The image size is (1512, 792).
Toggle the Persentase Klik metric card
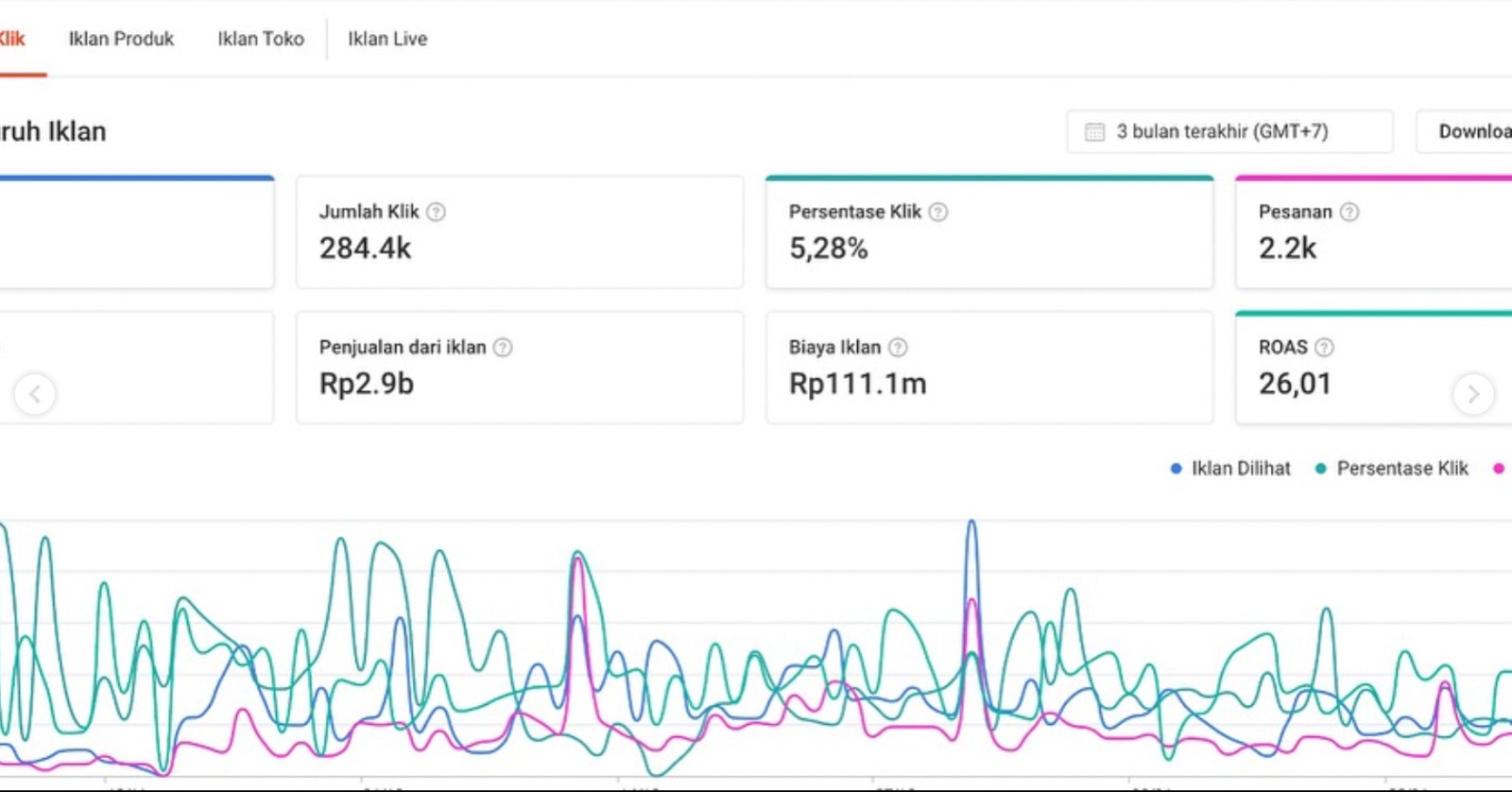point(988,233)
